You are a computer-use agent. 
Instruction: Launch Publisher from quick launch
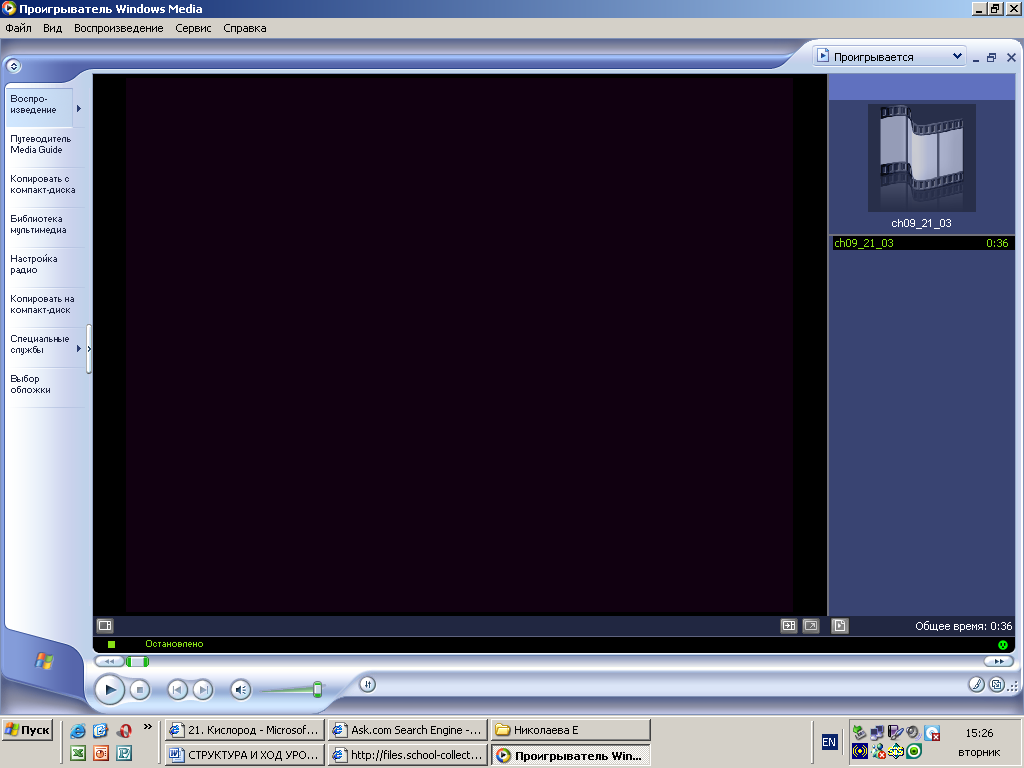pos(124,753)
